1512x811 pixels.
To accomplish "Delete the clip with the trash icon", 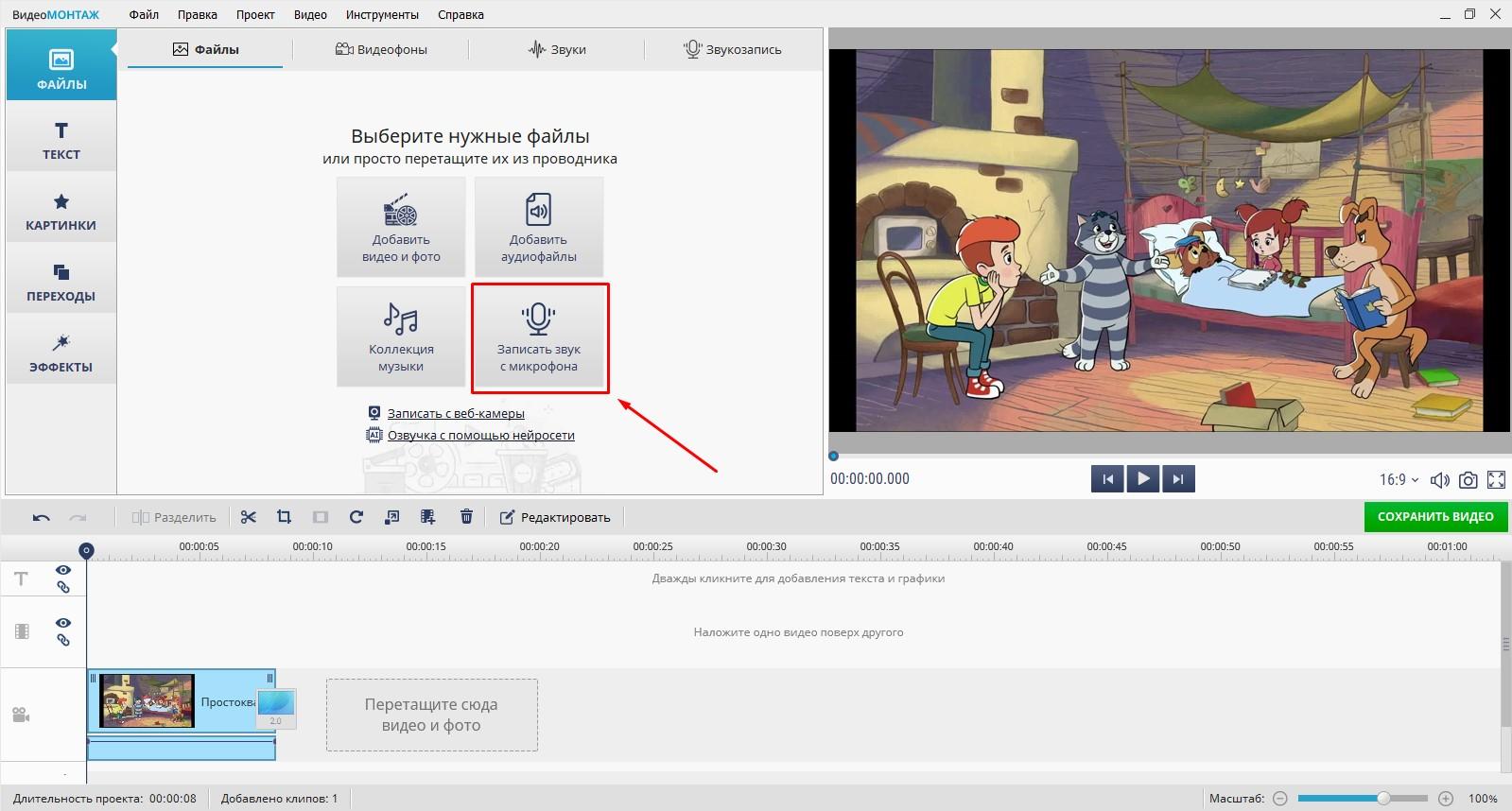I will [x=466, y=517].
